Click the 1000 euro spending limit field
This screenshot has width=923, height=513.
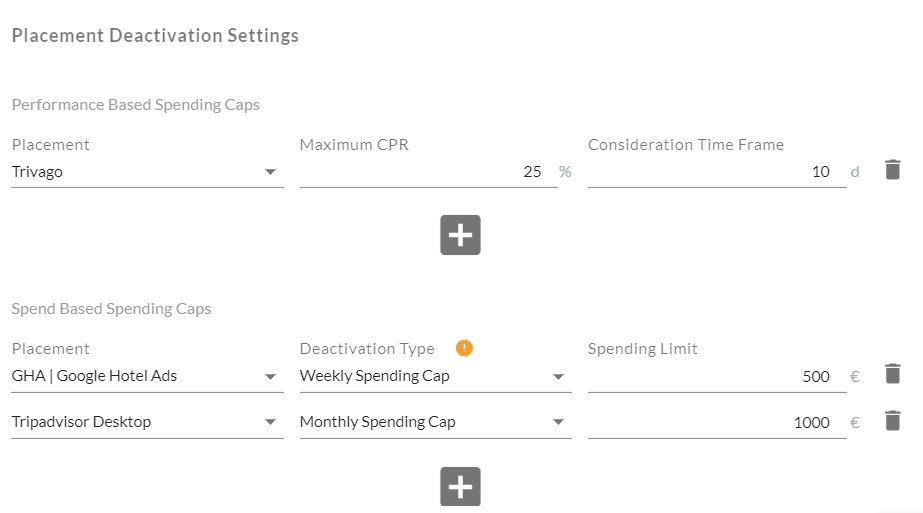(x=716, y=422)
